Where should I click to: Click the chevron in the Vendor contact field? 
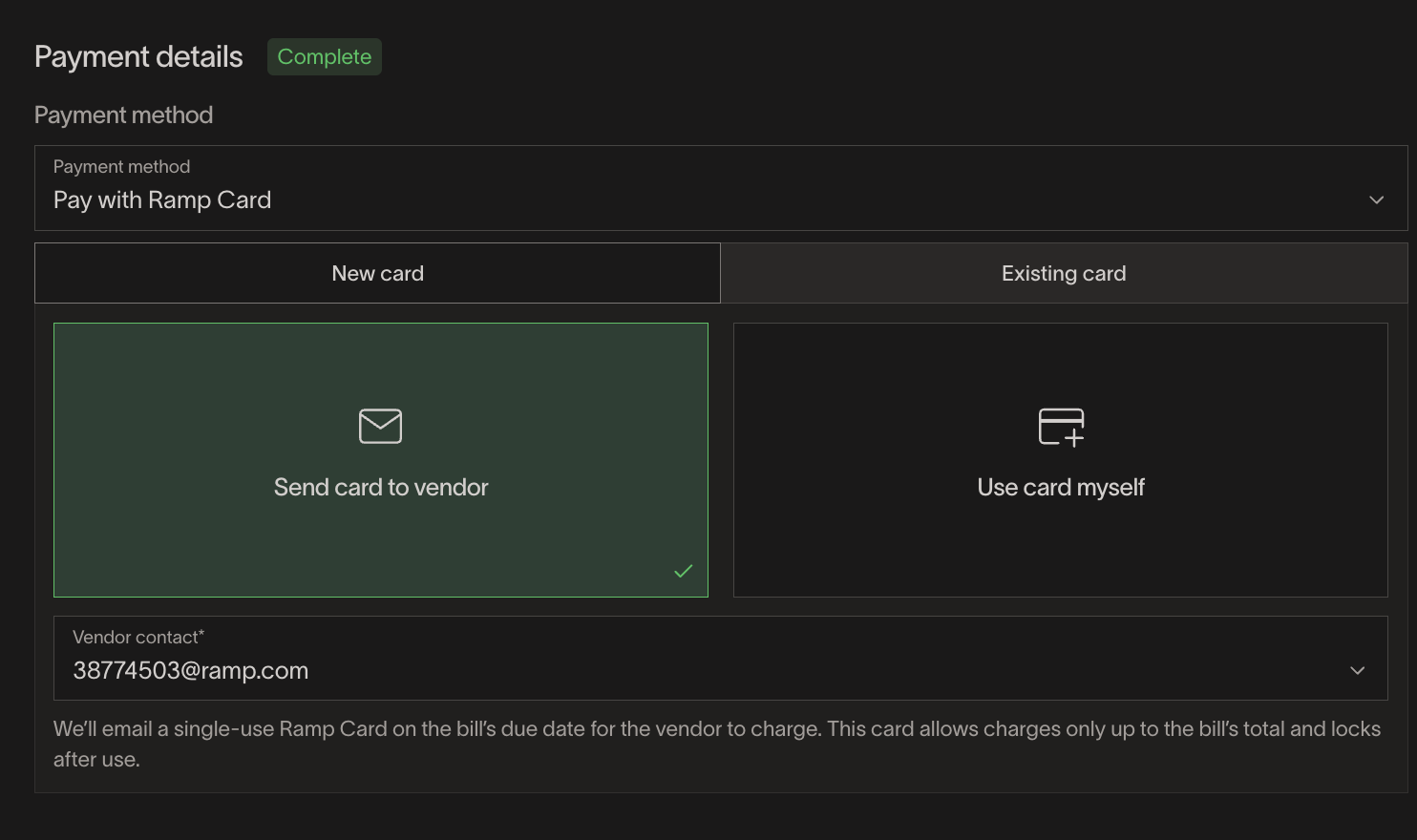coord(1357,670)
